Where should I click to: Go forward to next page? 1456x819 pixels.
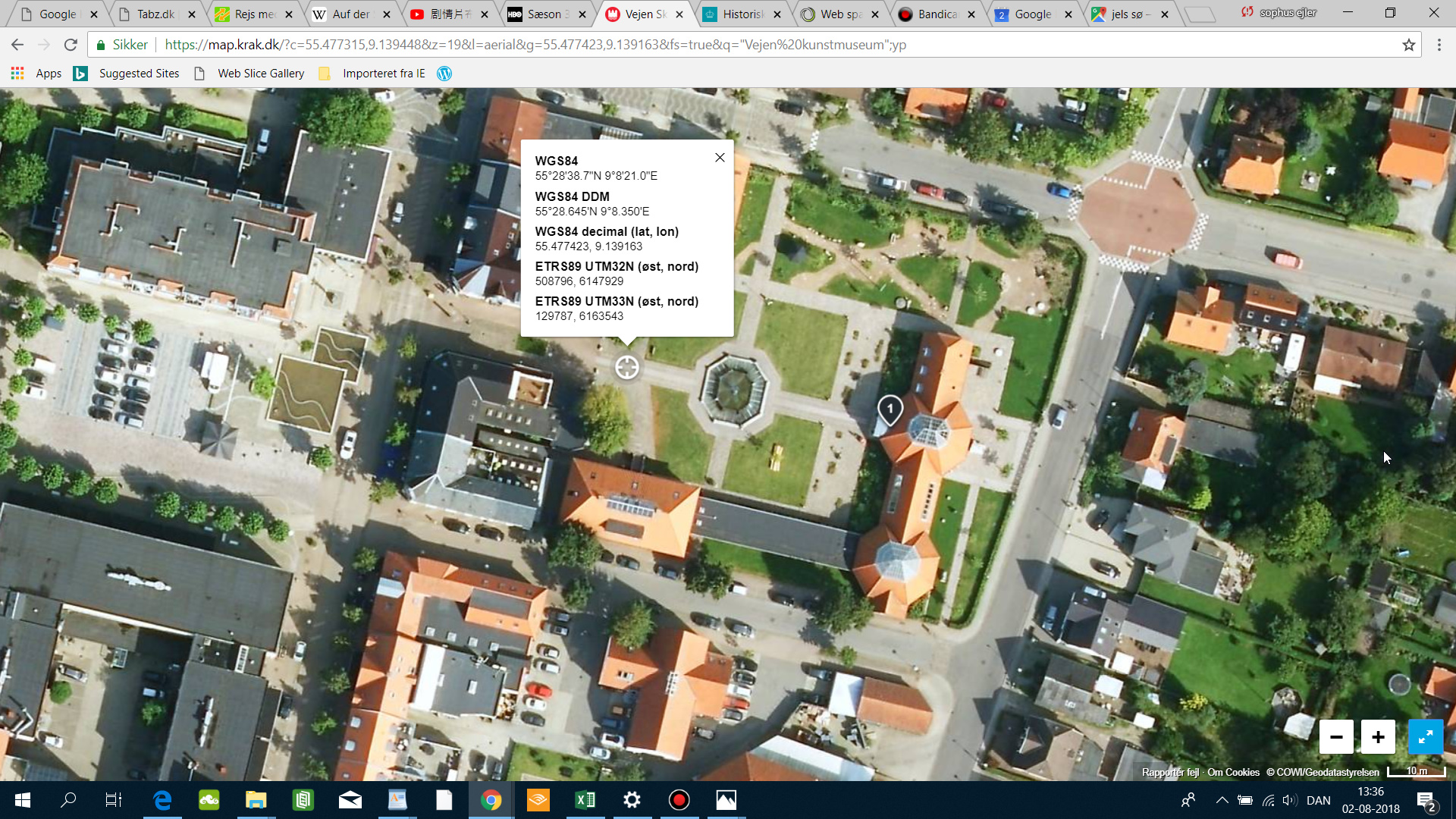click(x=44, y=45)
